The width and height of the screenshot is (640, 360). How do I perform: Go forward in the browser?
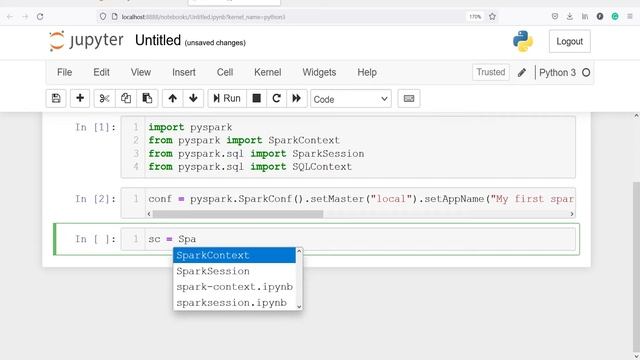pos(25,17)
